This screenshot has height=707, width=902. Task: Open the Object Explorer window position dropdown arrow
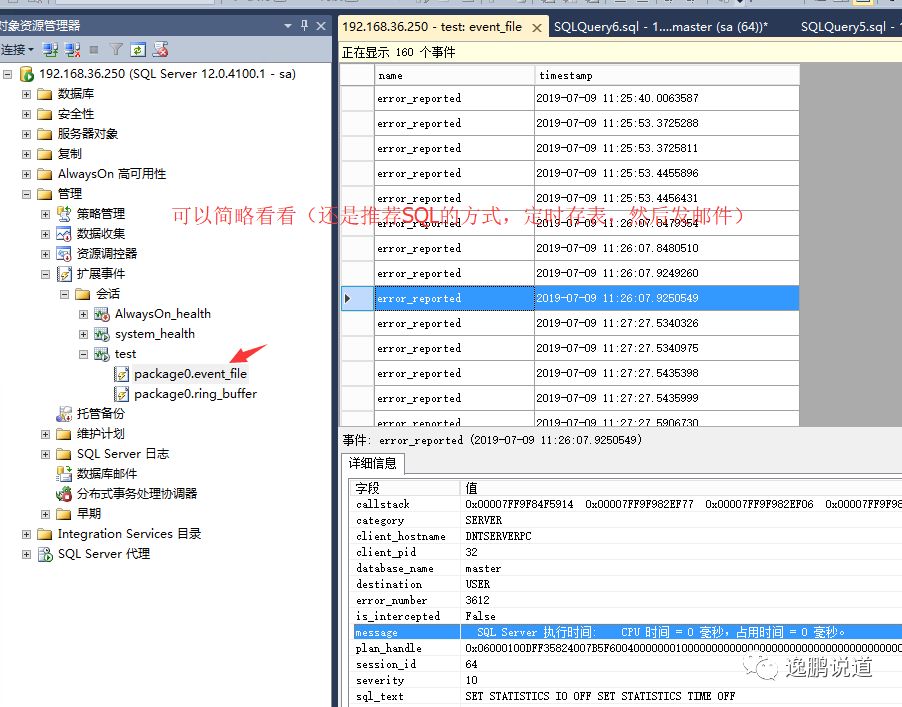point(288,26)
